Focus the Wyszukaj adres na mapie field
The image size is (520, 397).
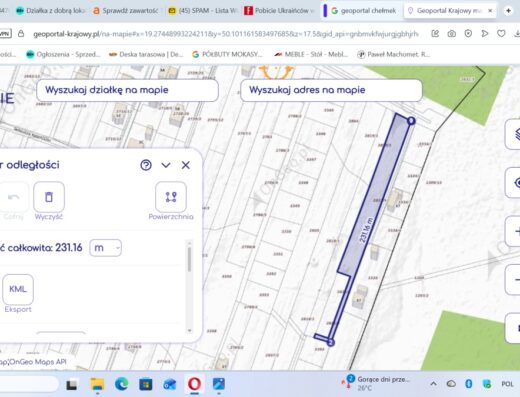point(331,90)
